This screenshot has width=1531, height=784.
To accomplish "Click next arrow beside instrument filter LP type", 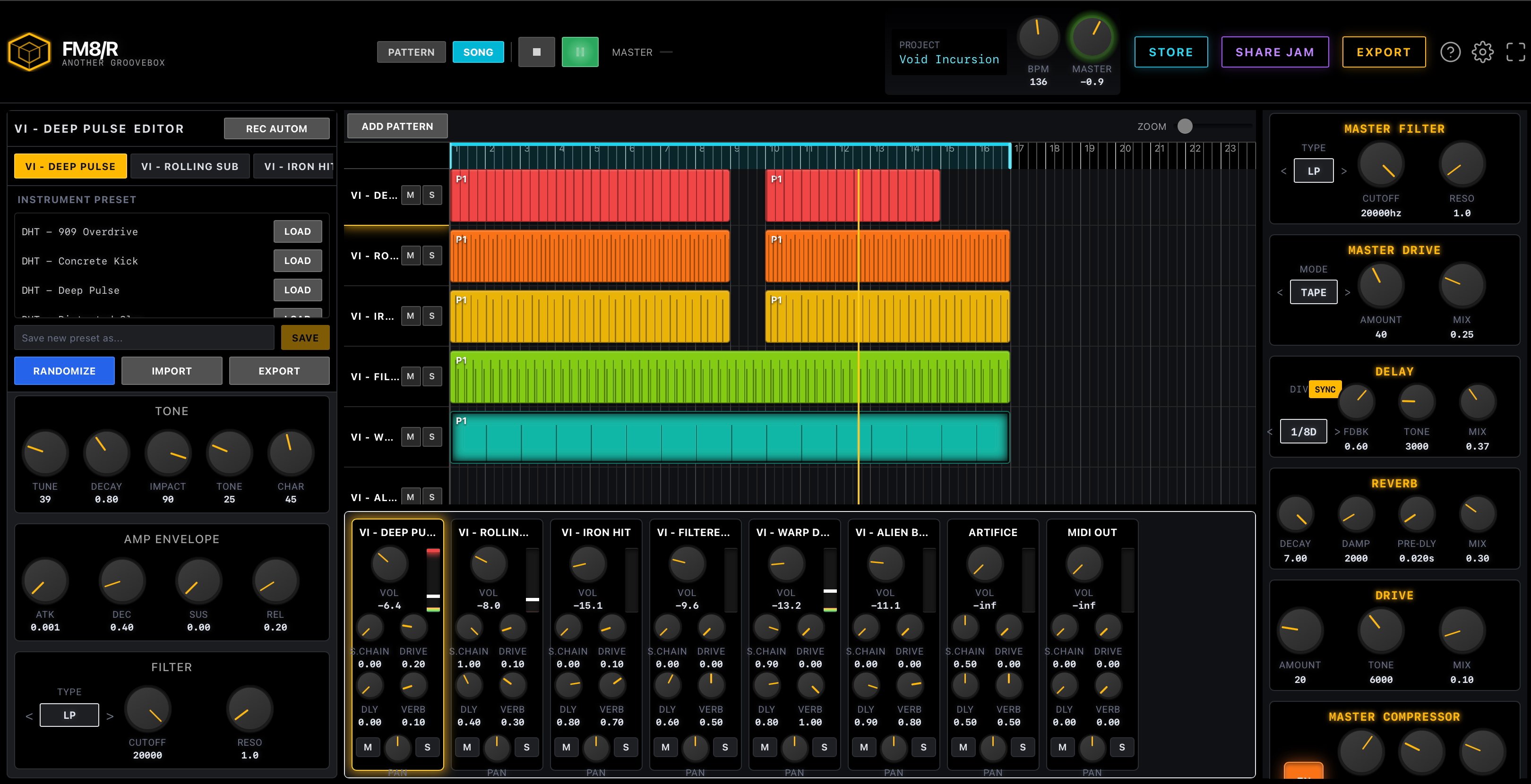I will 110,716.
